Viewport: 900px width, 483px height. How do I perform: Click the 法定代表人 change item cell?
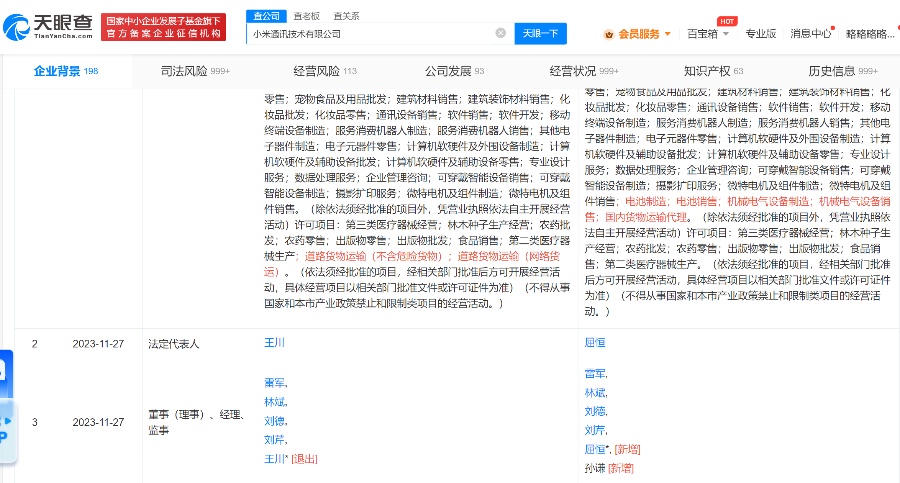(x=173, y=343)
